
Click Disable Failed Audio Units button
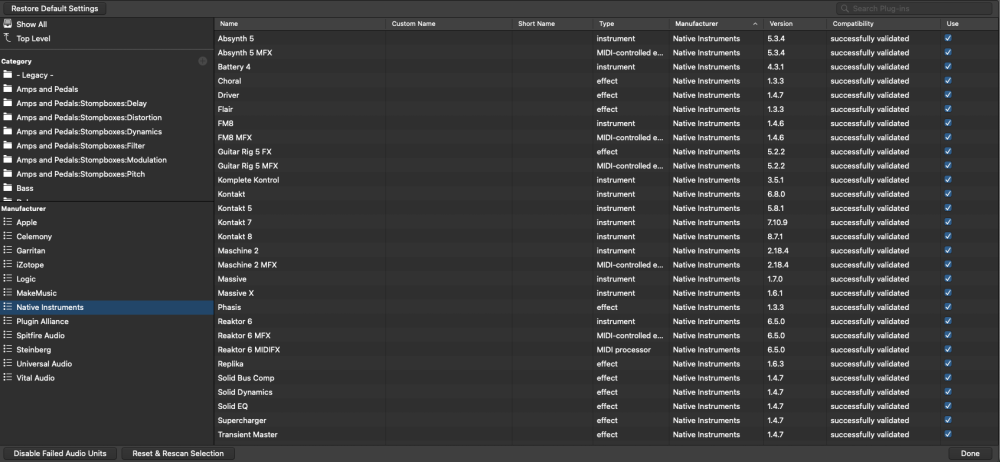pos(59,453)
